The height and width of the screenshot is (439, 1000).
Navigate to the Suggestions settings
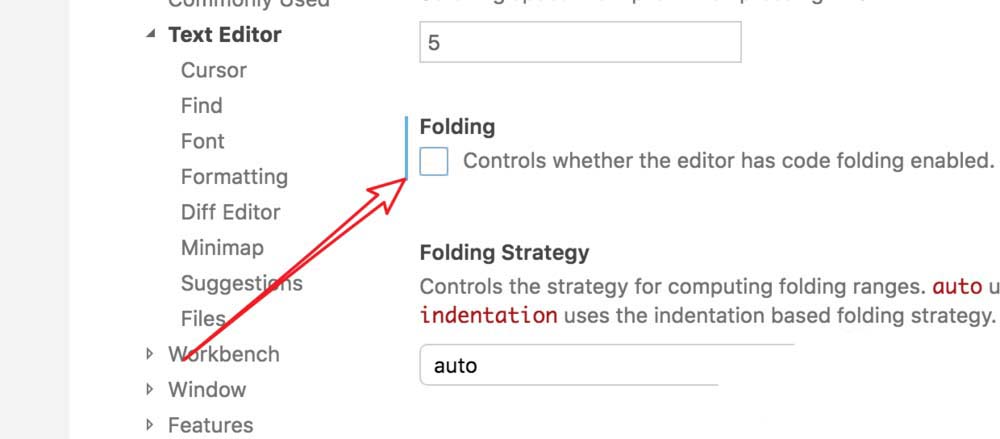pyautogui.click(x=241, y=283)
